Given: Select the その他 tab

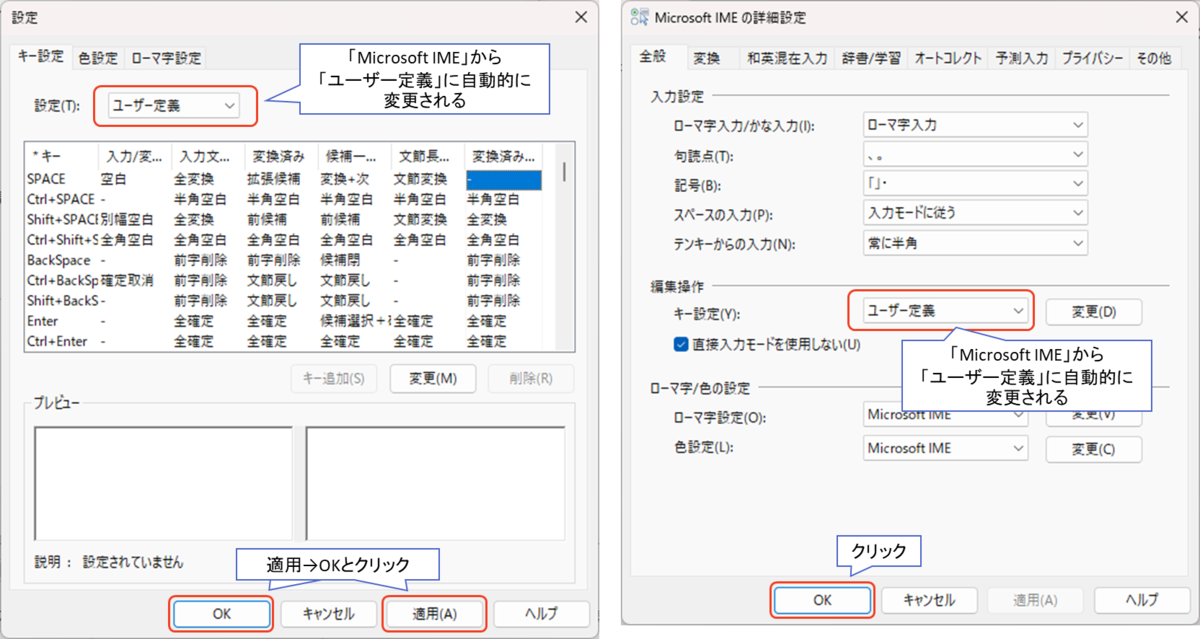Looking at the screenshot, I should coord(1152,58).
